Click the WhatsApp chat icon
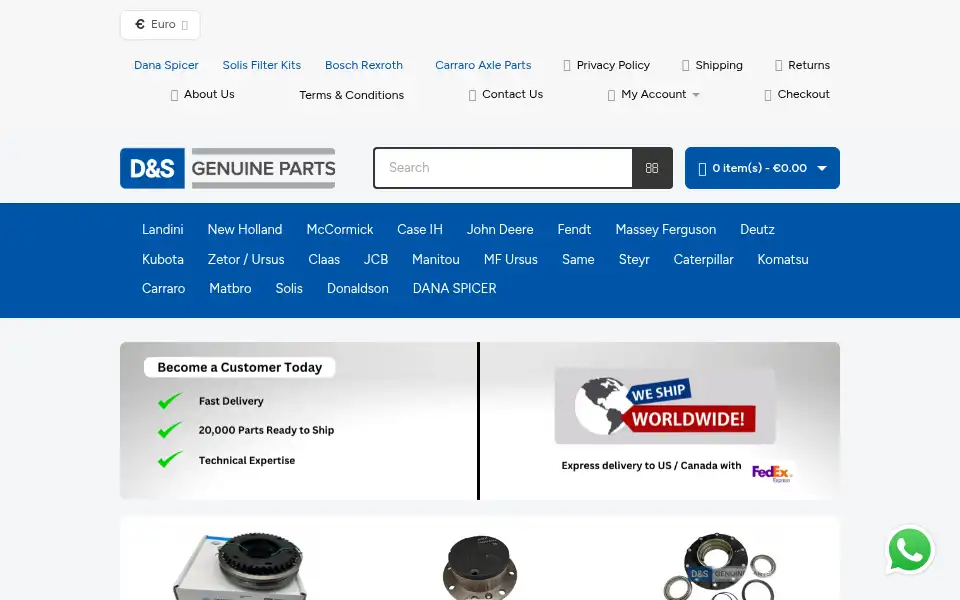The height and width of the screenshot is (600, 960). pos(910,550)
